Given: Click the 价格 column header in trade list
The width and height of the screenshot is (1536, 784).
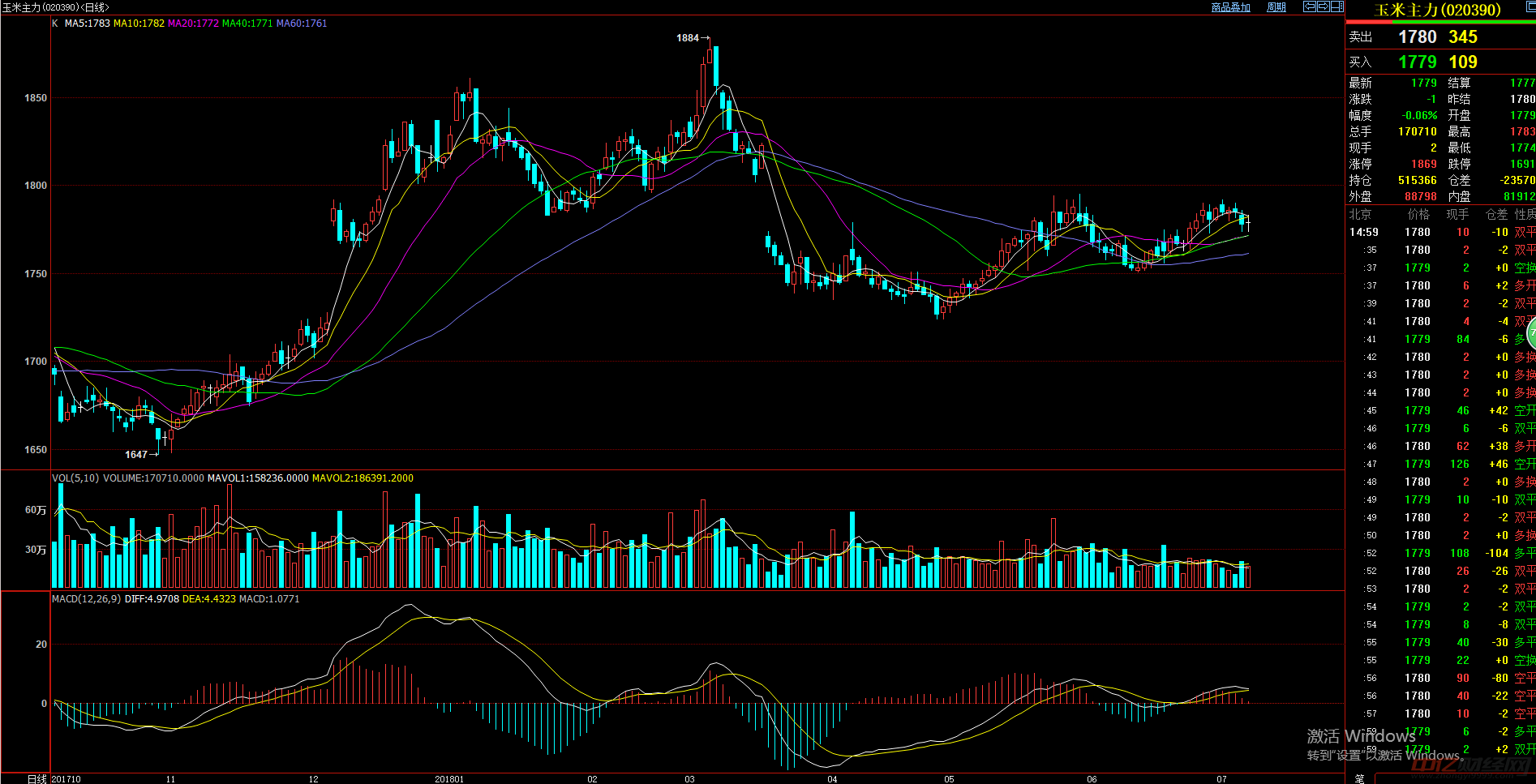Looking at the screenshot, I should point(1418,215).
